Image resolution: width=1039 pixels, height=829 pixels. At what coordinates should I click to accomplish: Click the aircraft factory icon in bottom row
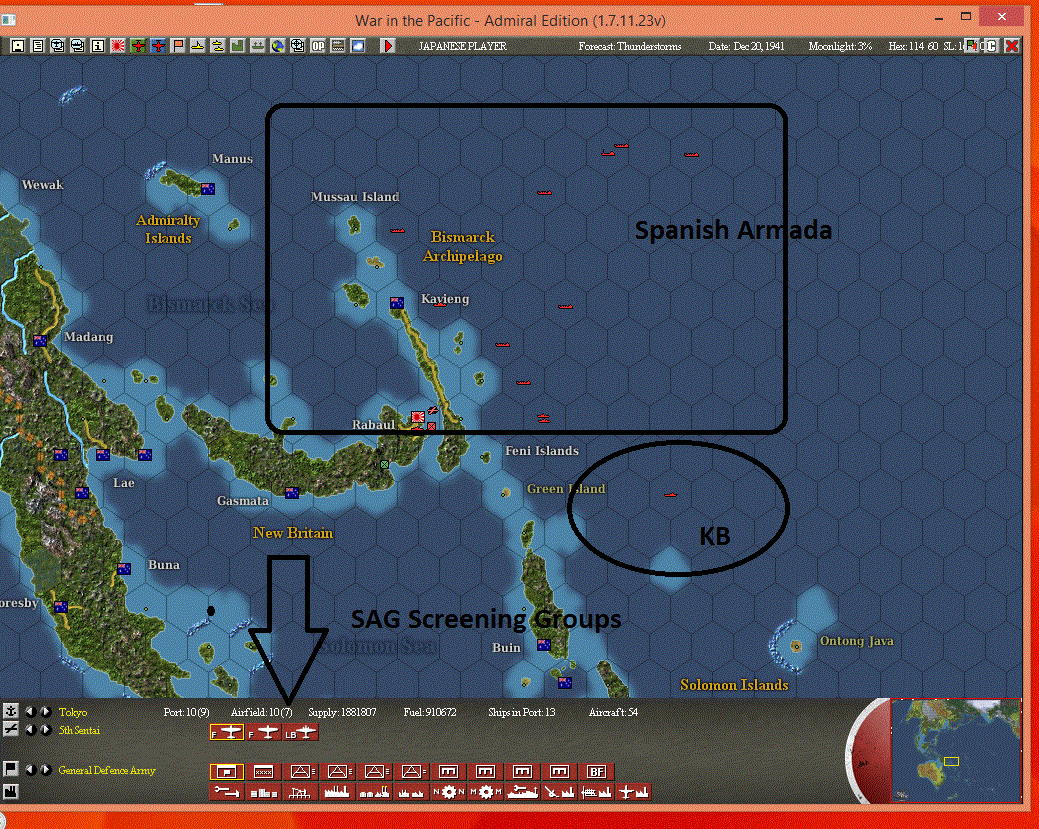click(633, 792)
